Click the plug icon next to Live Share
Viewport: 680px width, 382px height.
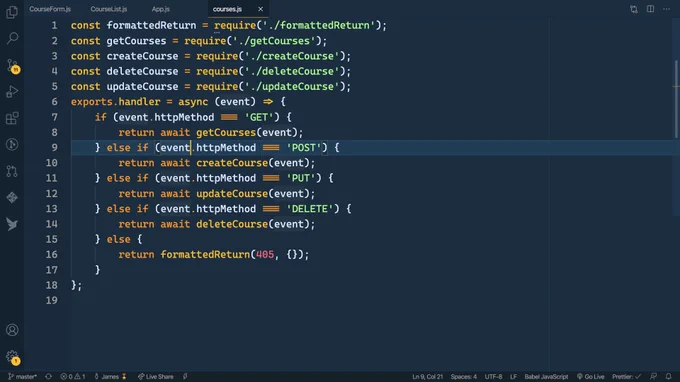click(x=185, y=376)
